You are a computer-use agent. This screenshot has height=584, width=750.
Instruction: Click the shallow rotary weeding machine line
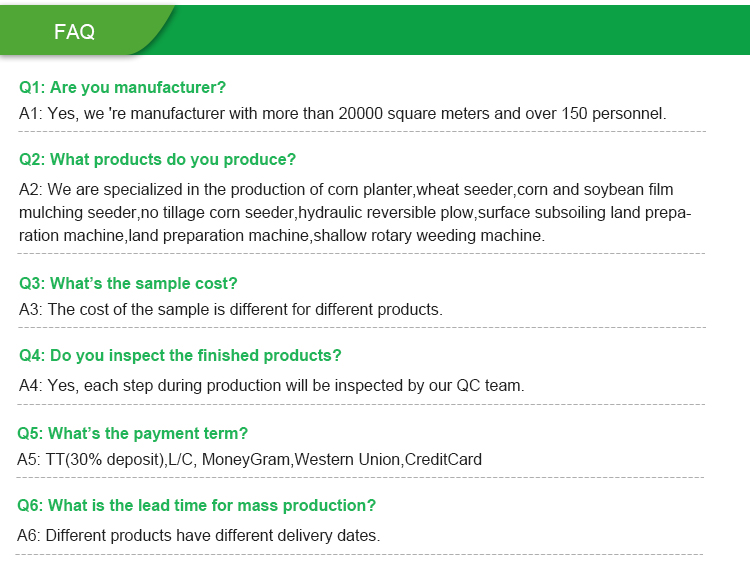point(282,235)
